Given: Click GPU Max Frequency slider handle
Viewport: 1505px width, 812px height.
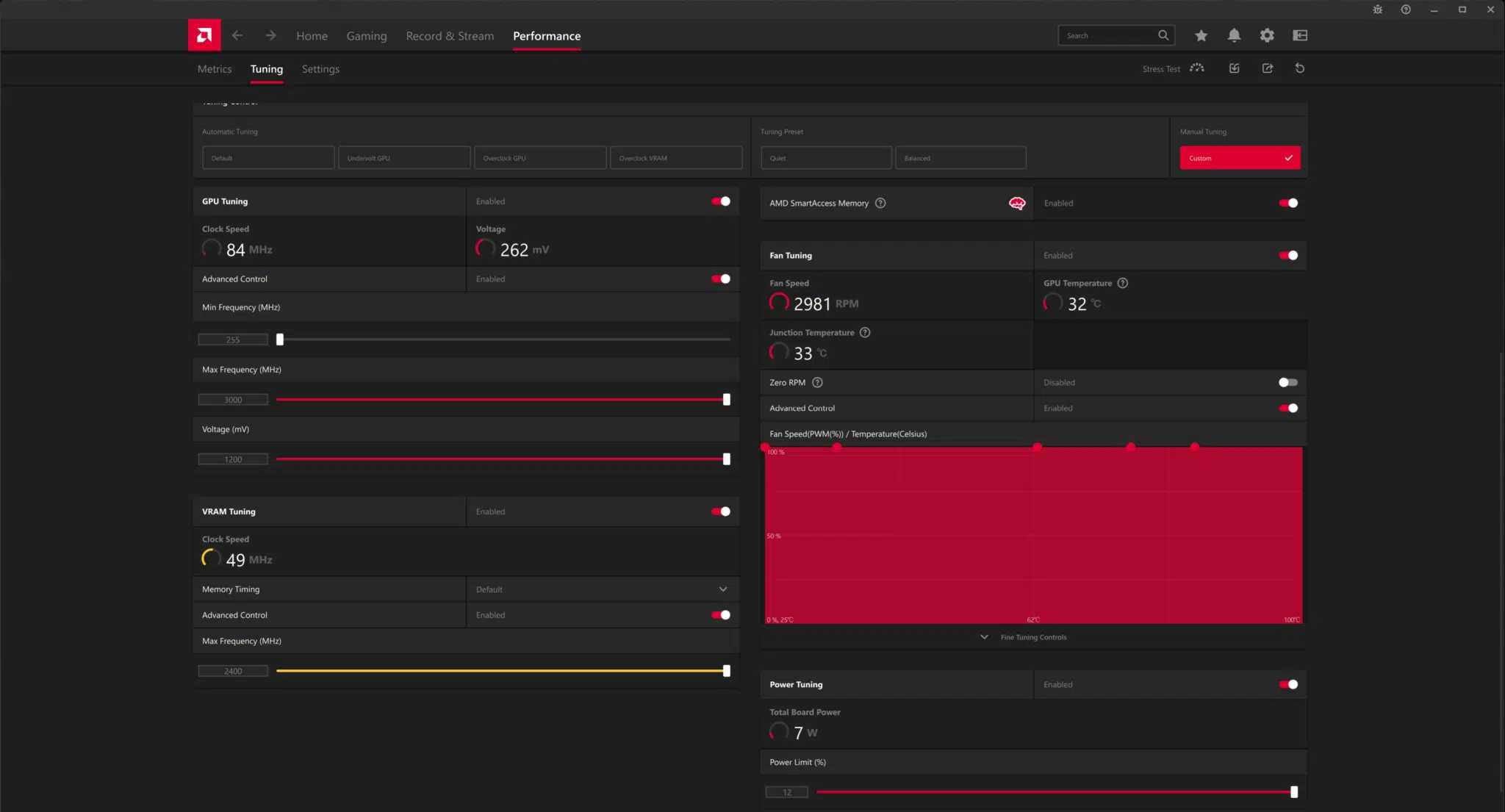Looking at the screenshot, I should [x=727, y=400].
